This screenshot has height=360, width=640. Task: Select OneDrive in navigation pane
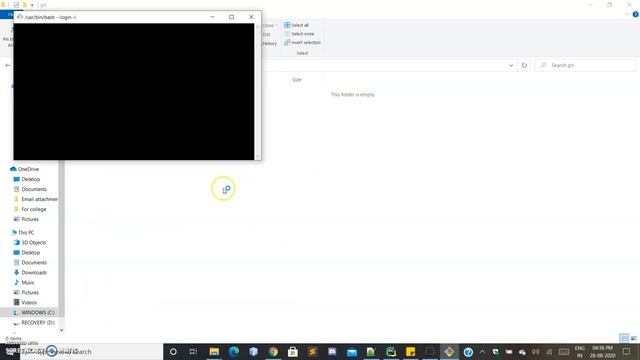(24, 169)
